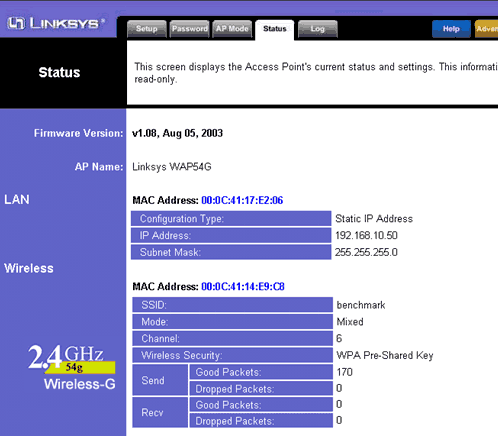Click the IP Address label cell

(x=231, y=236)
